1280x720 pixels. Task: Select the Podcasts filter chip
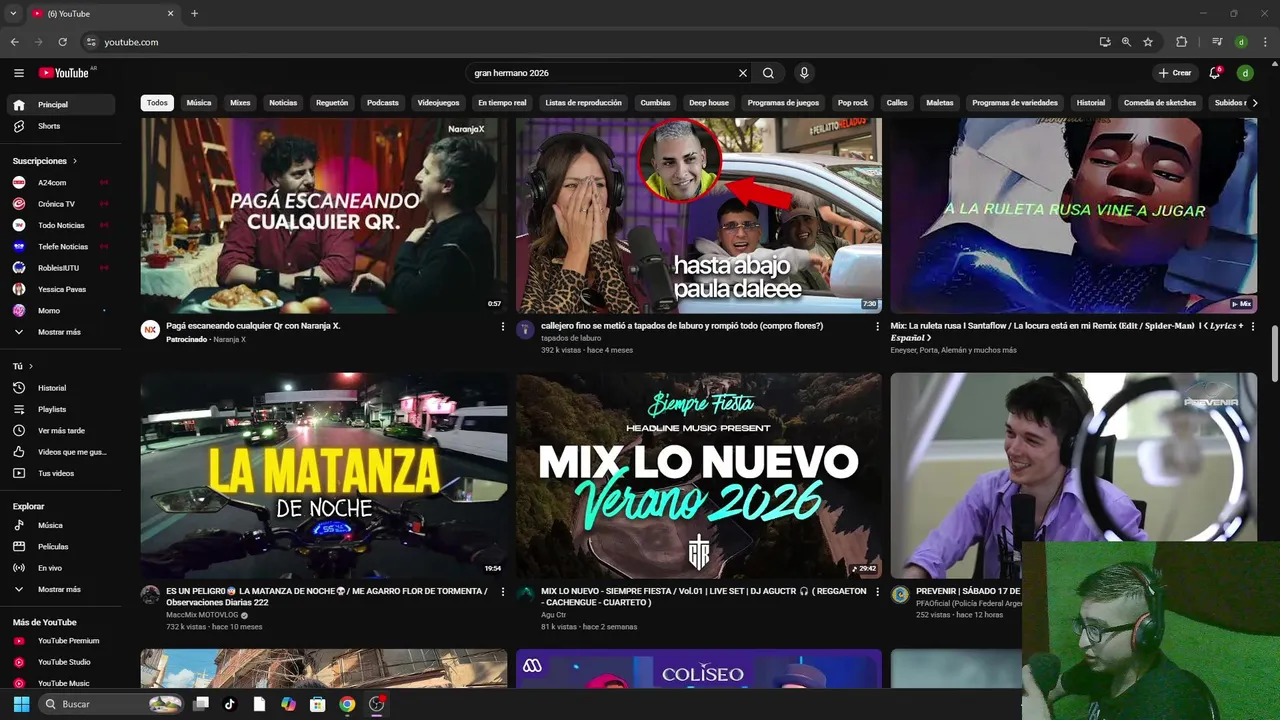click(x=382, y=103)
